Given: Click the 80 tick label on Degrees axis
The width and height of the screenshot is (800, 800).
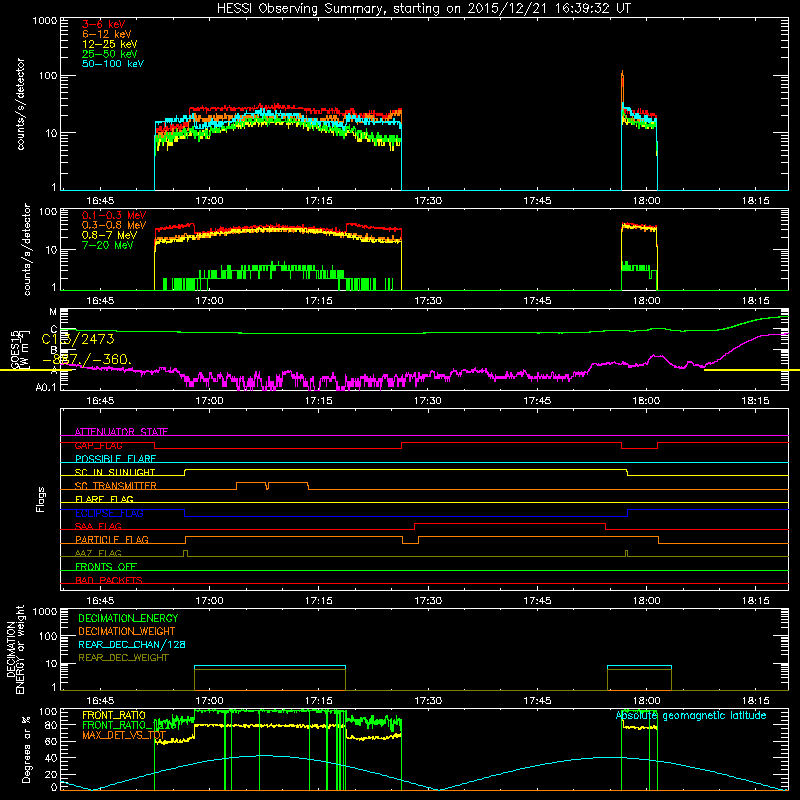Looking at the screenshot, I should point(52,725).
